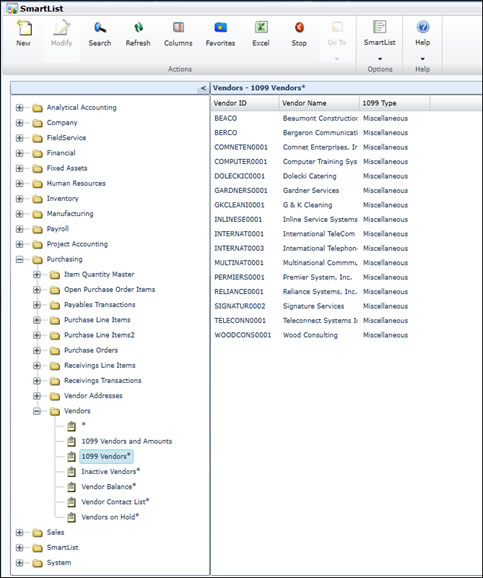
Task: Click the SmartList options icon
Action: pos(379,27)
